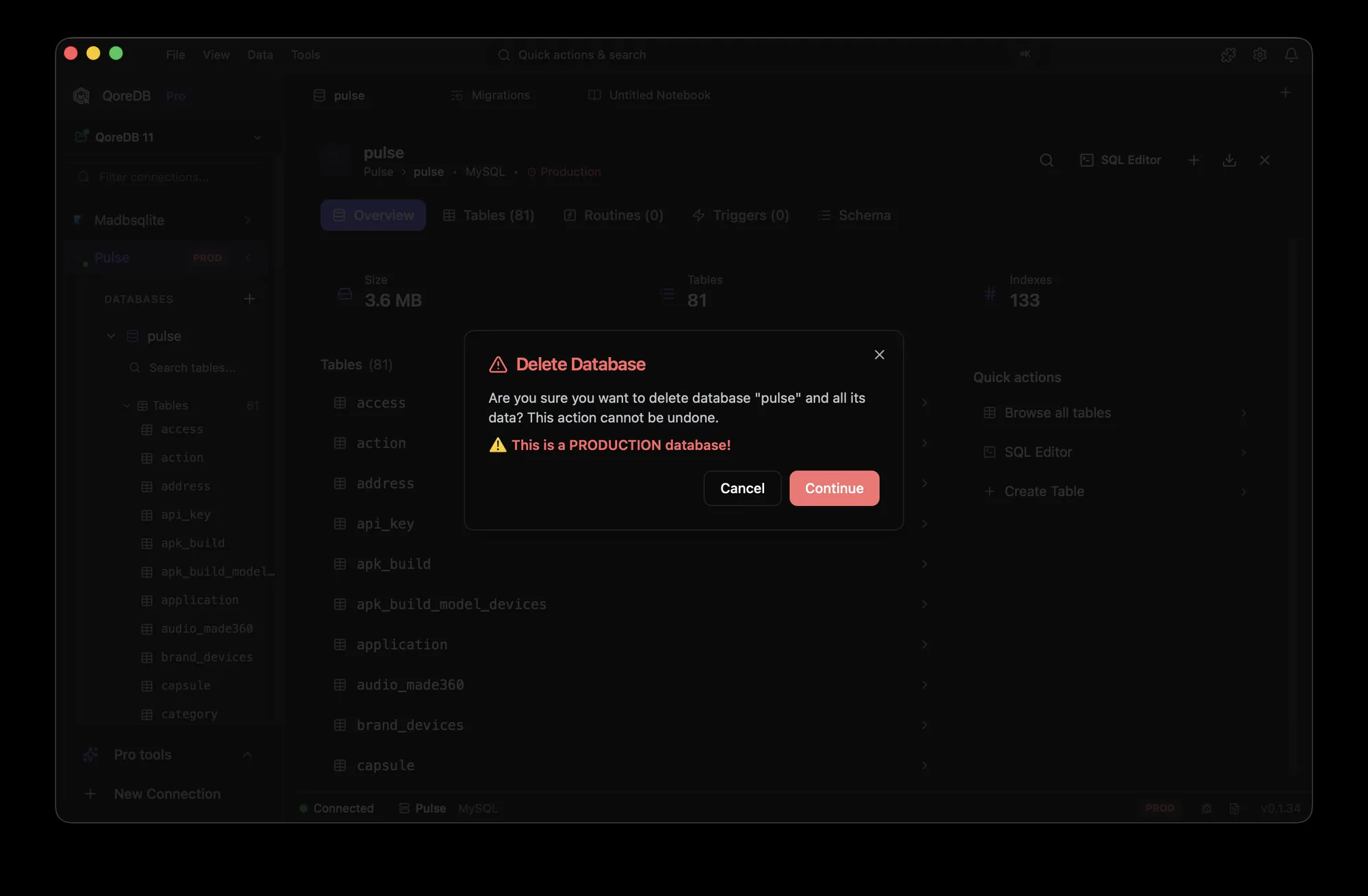Click the Connected status indicator
Viewport: 1368px width, 896px height.
click(337, 808)
